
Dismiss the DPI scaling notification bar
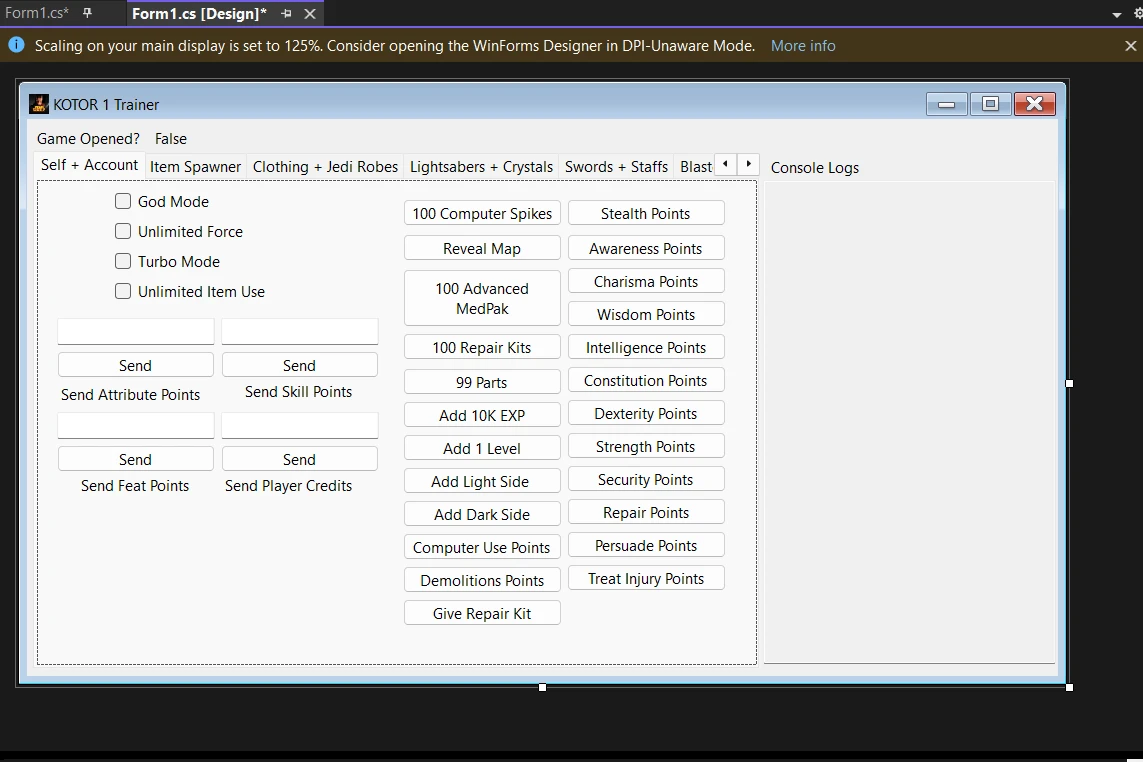click(1131, 46)
